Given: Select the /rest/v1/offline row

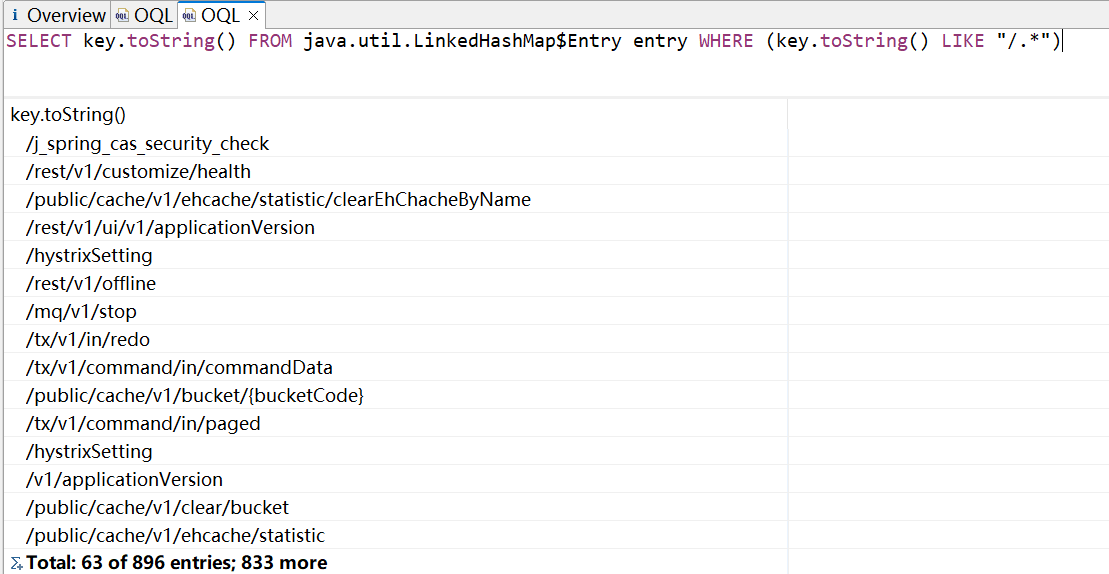Looking at the screenshot, I should (91, 284).
